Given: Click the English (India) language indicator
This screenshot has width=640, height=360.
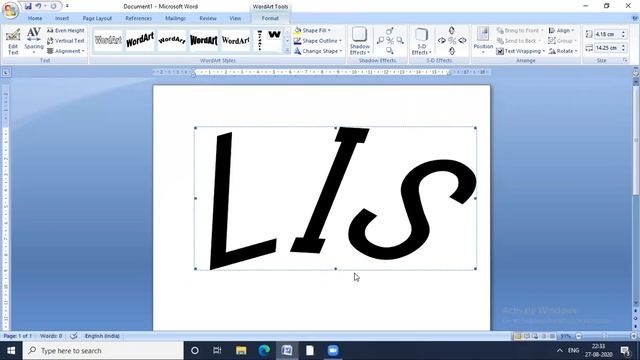Looking at the screenshot, I should pyautogui.click(x=102, y=336).
